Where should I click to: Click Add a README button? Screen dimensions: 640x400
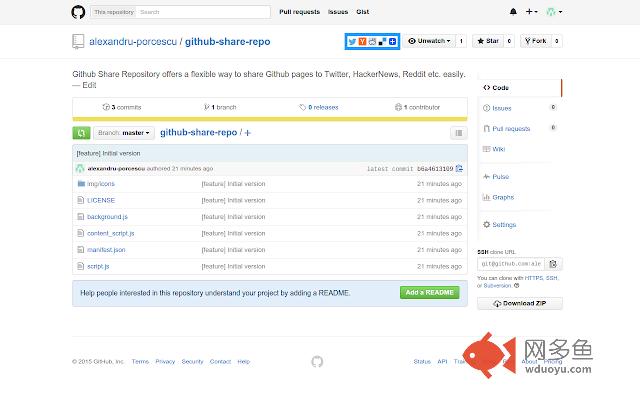click(429, 292)
